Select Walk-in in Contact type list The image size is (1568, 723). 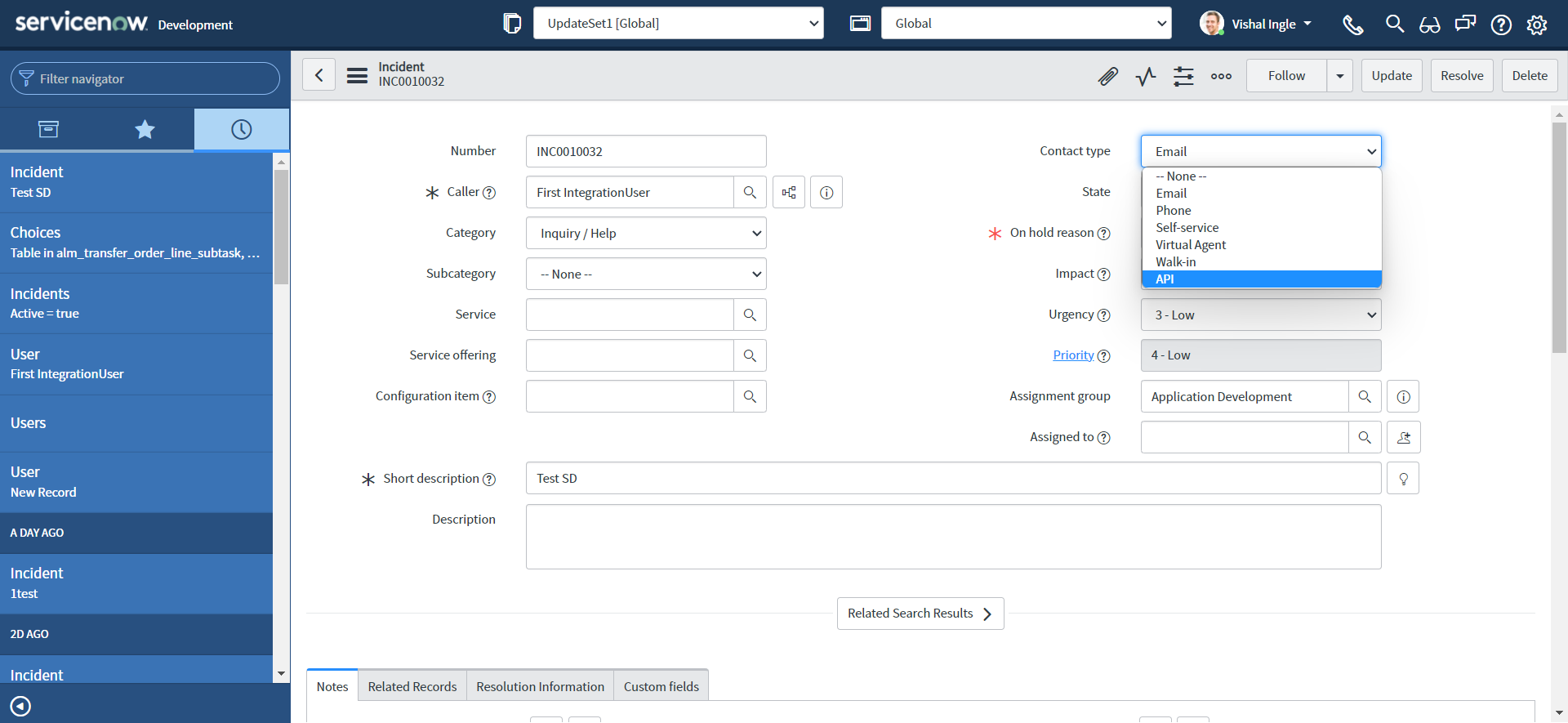point(1262,262)
